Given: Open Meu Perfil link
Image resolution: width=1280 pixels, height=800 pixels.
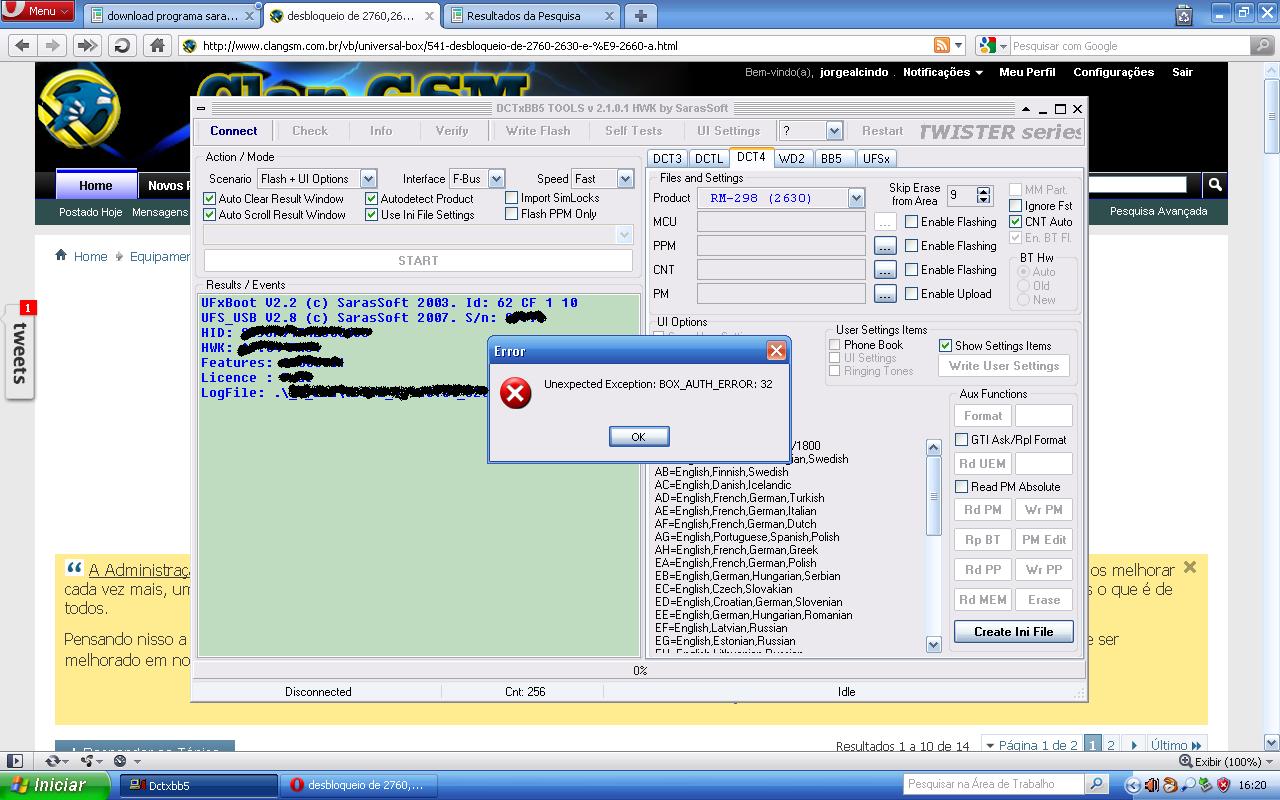Looking at the screenshot, I should pos(1027,72).
